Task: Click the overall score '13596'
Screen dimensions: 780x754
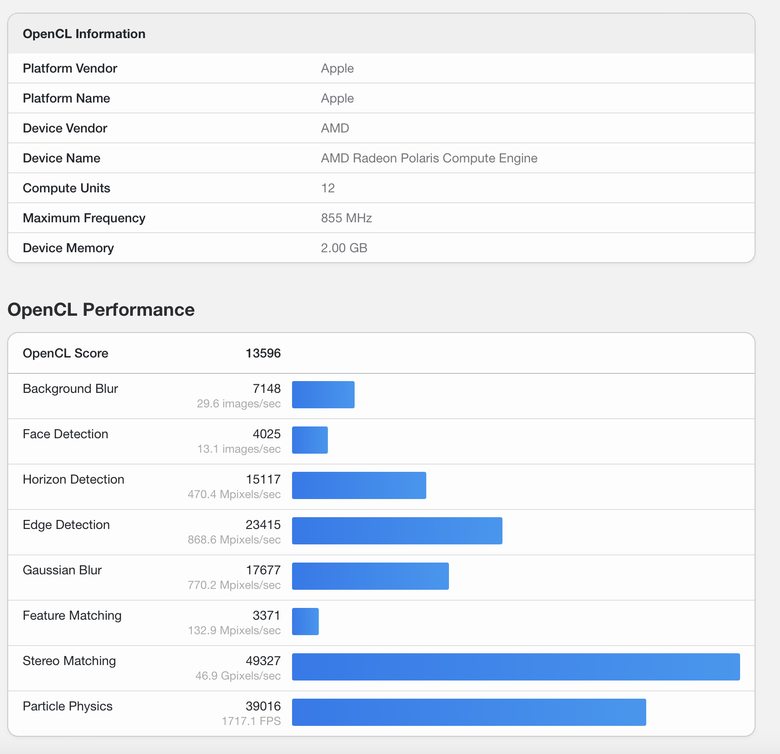Action: point(263,353)
